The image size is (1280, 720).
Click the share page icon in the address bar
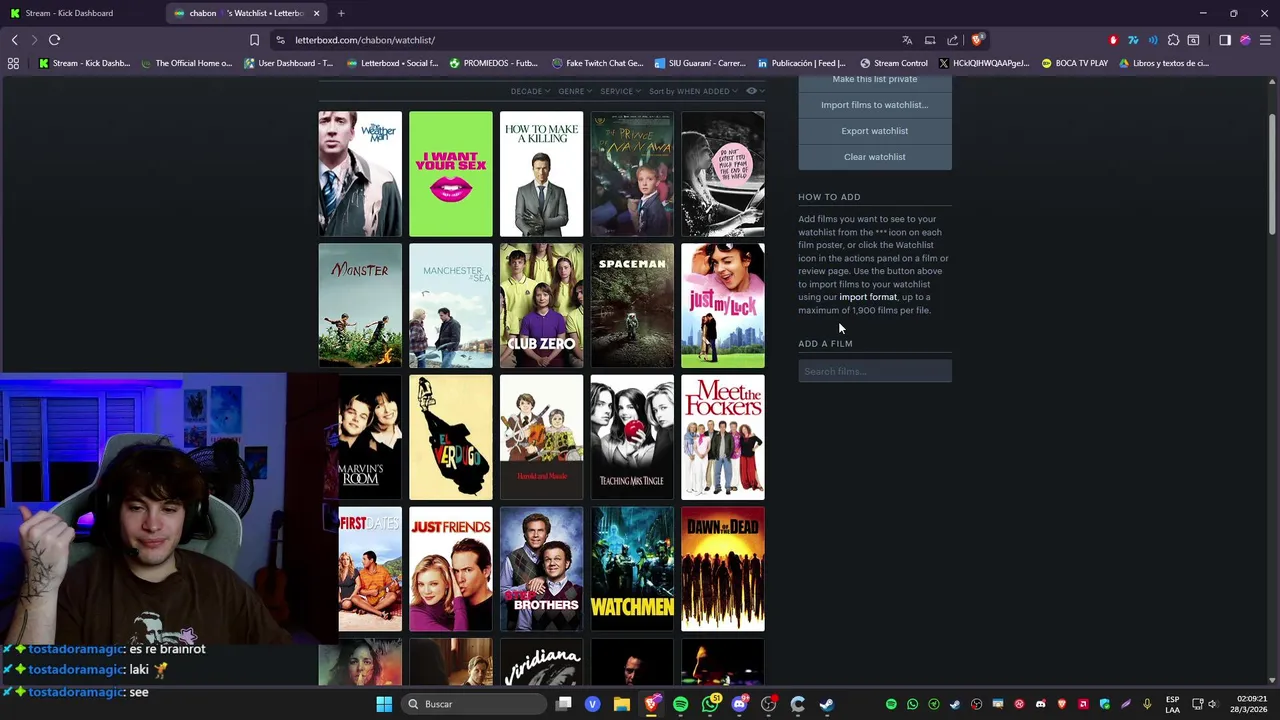[x=952, y=40]
